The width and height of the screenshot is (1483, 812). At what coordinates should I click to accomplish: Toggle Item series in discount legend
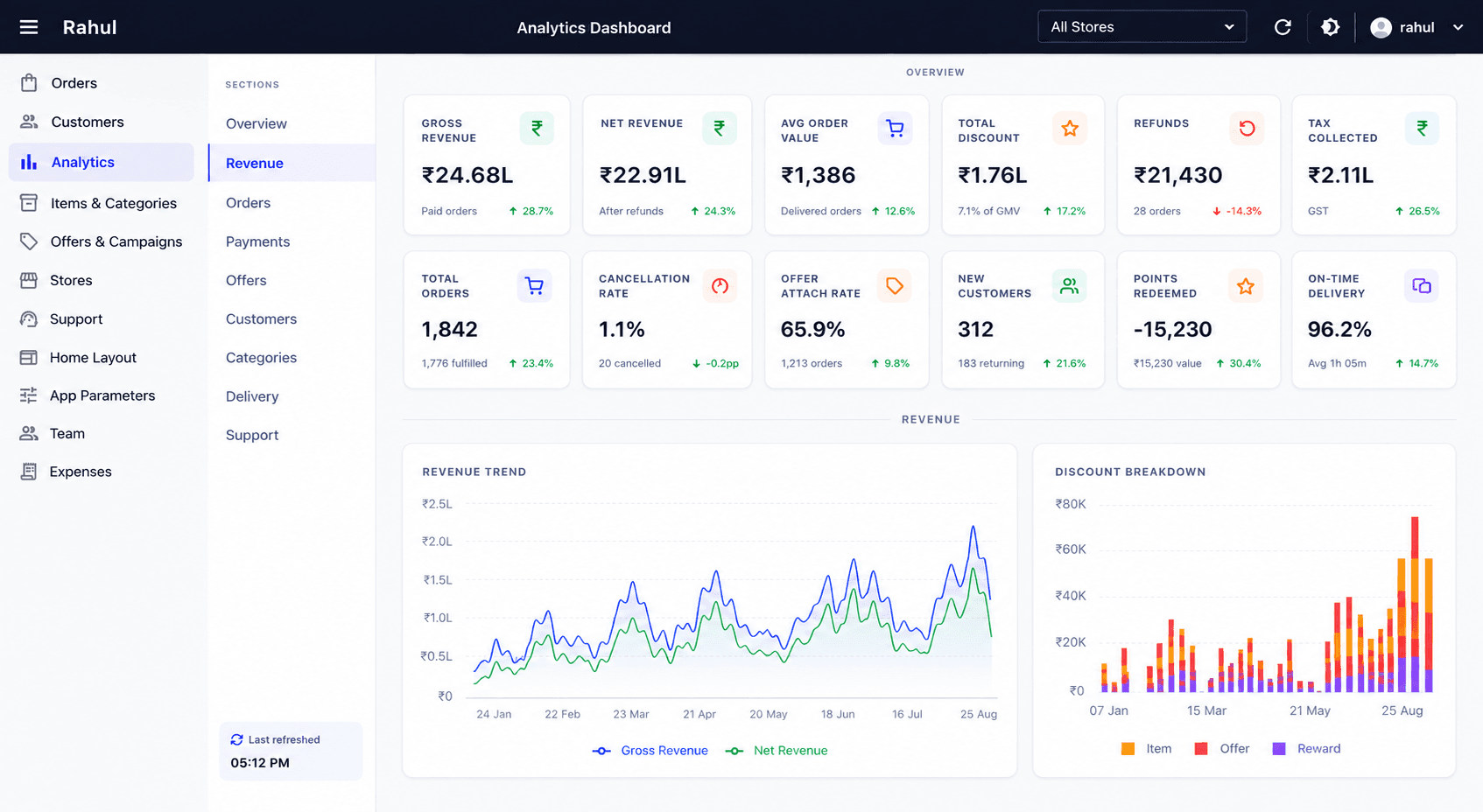coord(1146,749)
